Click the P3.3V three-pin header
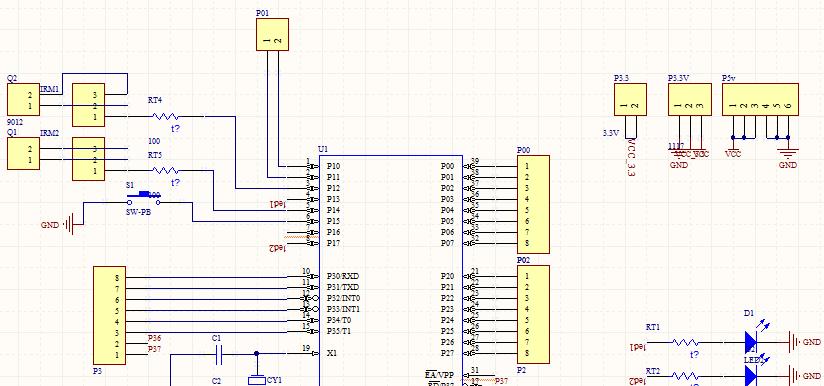824x386 pixels. click(x=690, y=99)
